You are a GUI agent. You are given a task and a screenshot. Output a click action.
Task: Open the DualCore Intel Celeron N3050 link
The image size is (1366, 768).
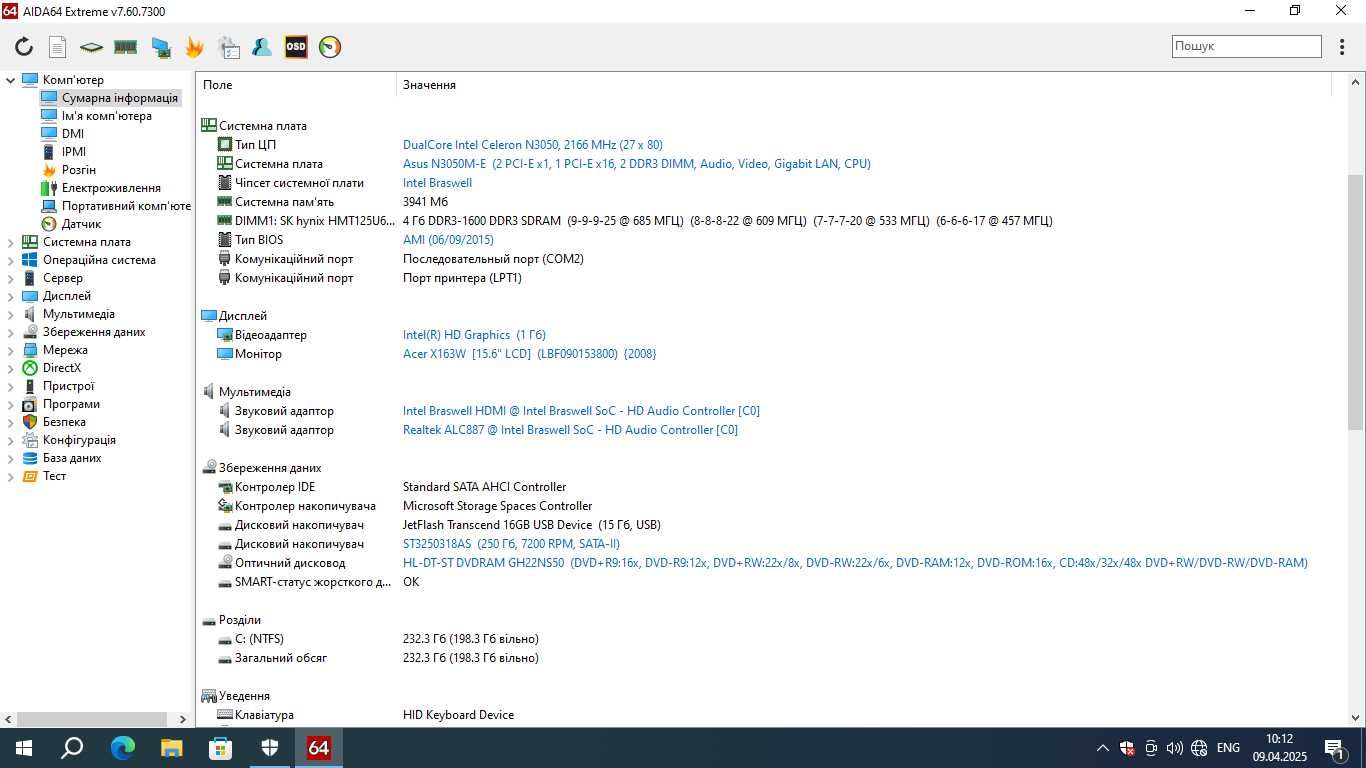(532, 145)
